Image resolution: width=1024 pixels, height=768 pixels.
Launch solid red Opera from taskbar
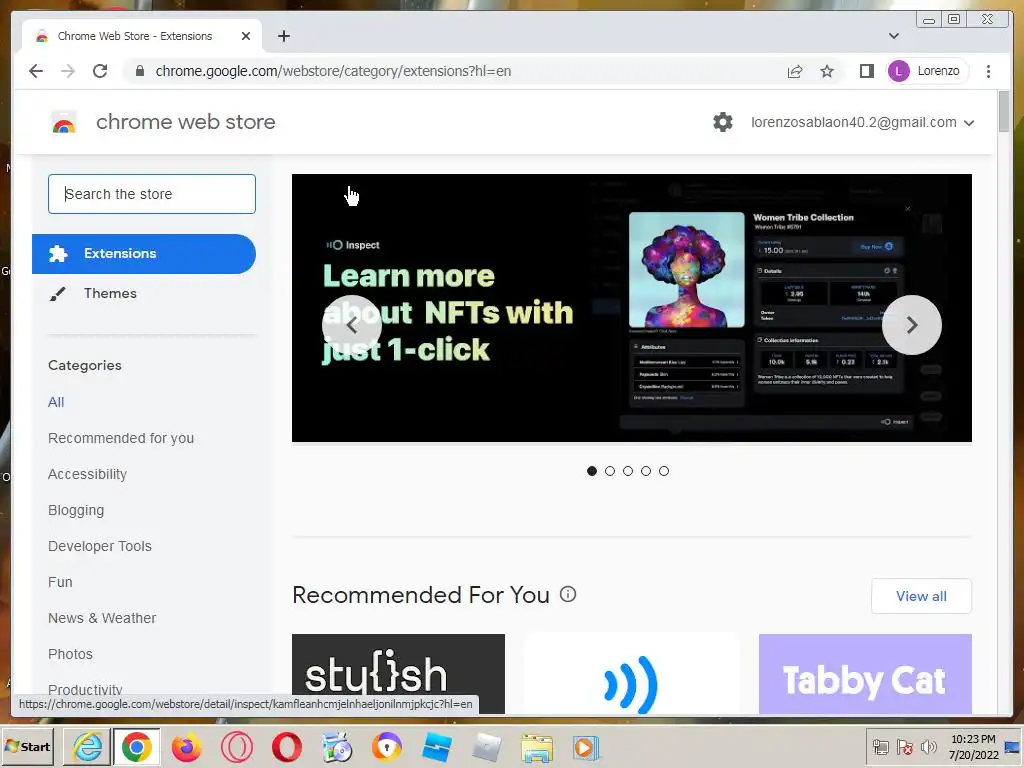pyautogui.click(x=287, y=747)
